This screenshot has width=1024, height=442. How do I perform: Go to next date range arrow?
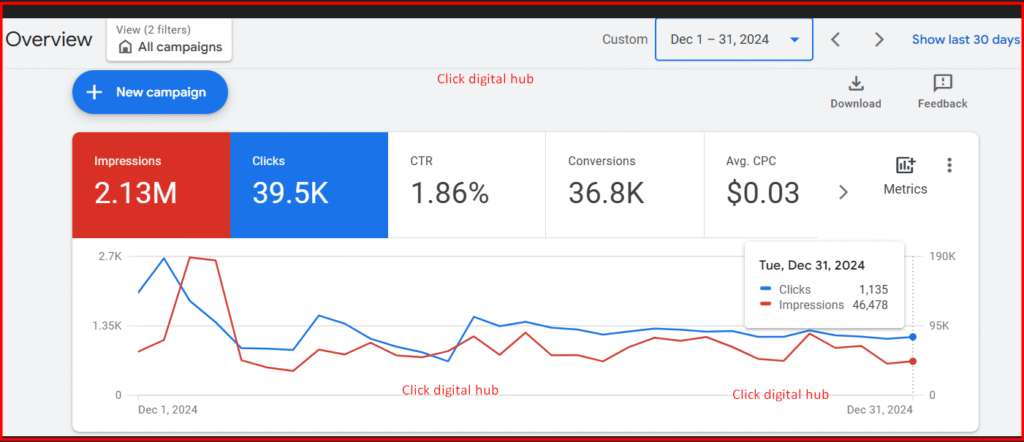[x=879, y=40]
